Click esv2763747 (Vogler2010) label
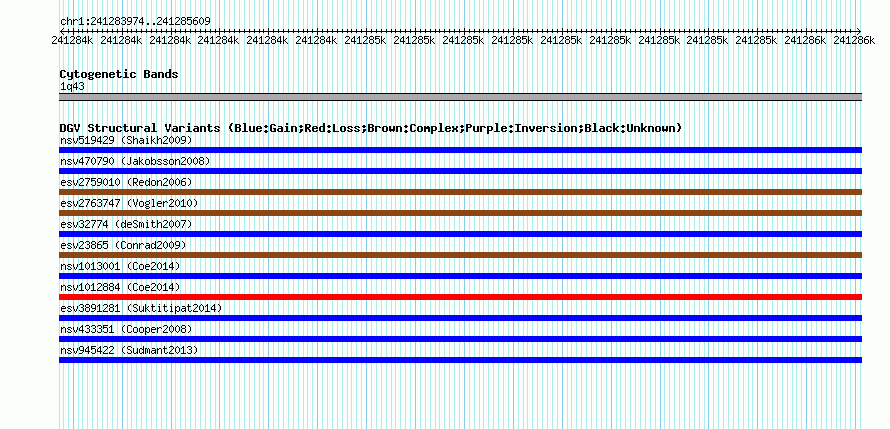This screenshot has height=429, width=890. click(x=129, y=203)
